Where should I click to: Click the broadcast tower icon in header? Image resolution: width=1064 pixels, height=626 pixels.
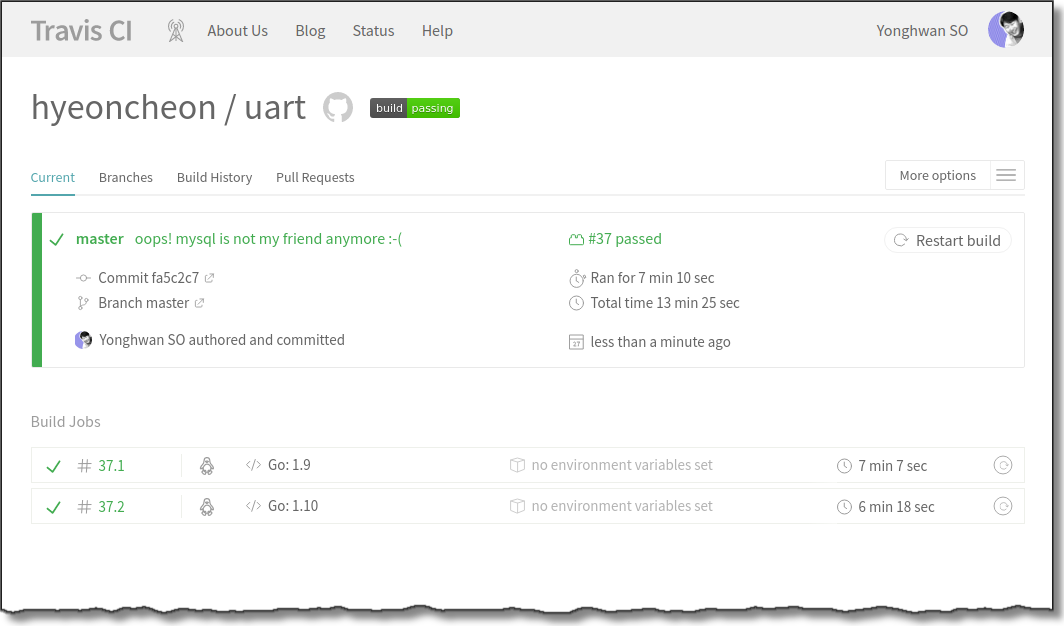tap(176, 31)
